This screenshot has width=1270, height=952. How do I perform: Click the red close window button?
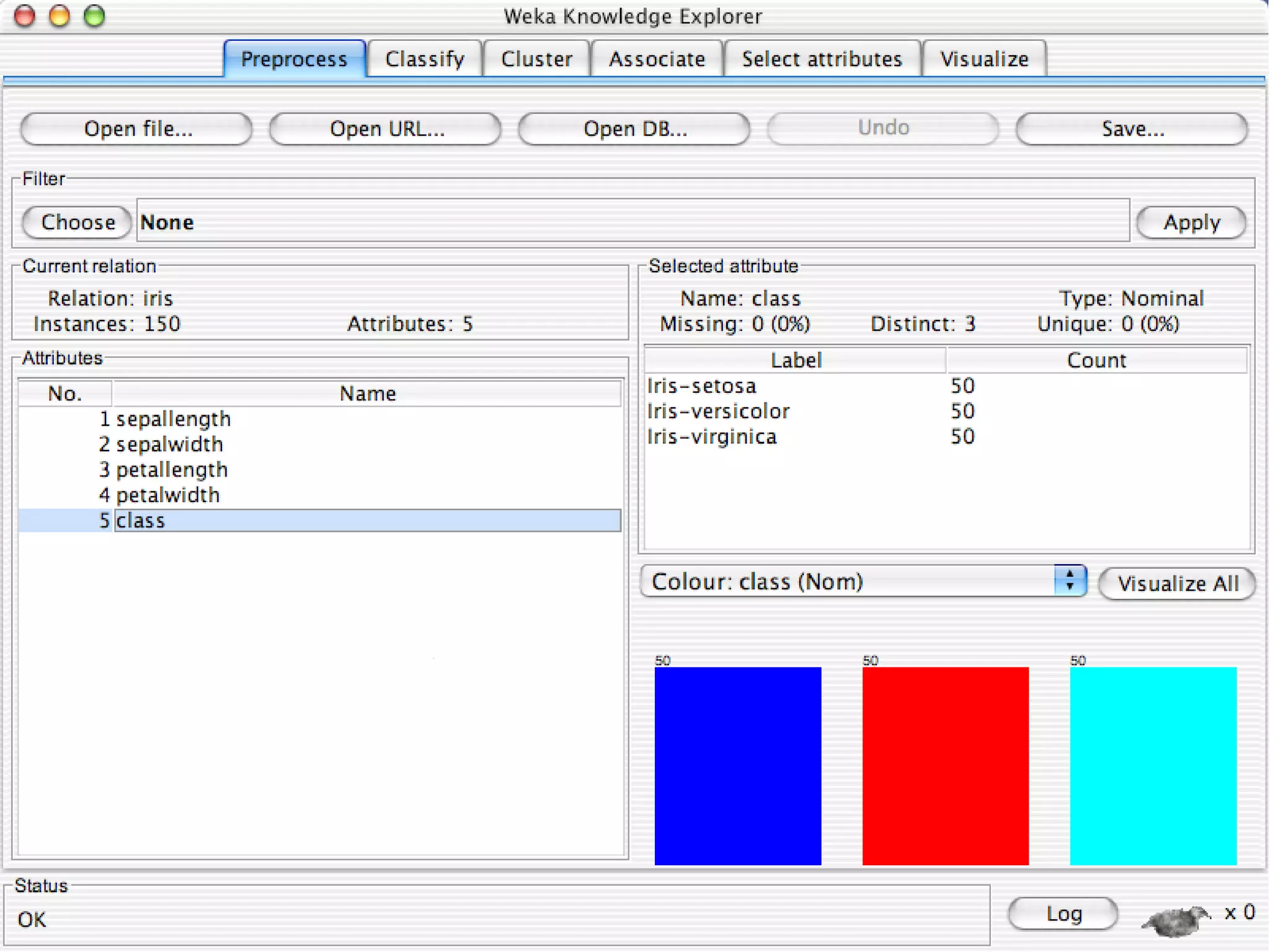coord(25,15)
